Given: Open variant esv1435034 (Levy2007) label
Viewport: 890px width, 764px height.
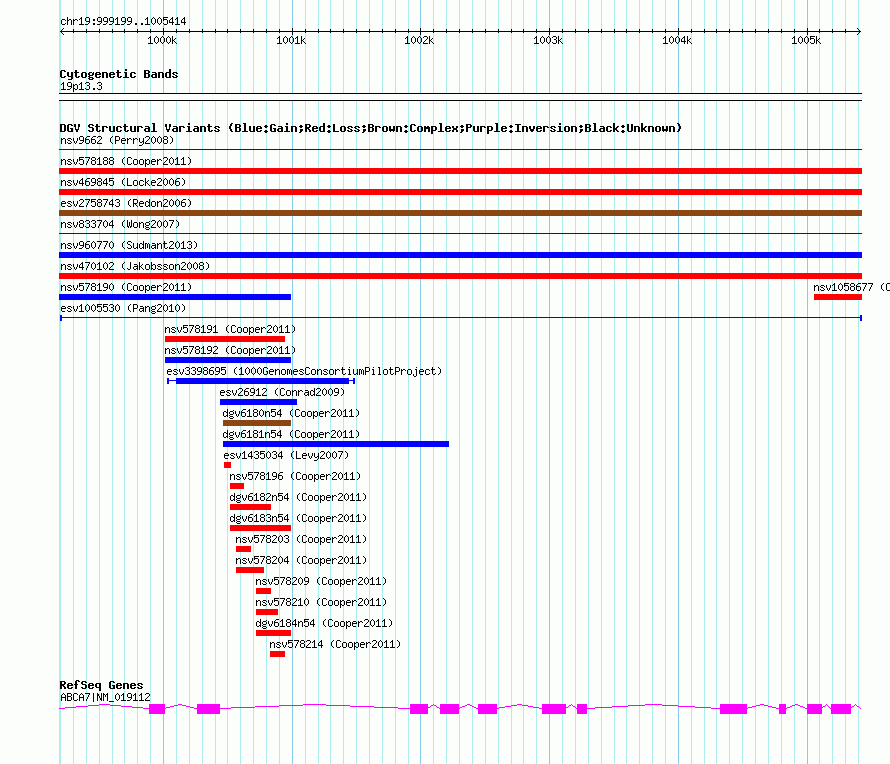Looking at the screenshot, I should [x=286, y=455].
